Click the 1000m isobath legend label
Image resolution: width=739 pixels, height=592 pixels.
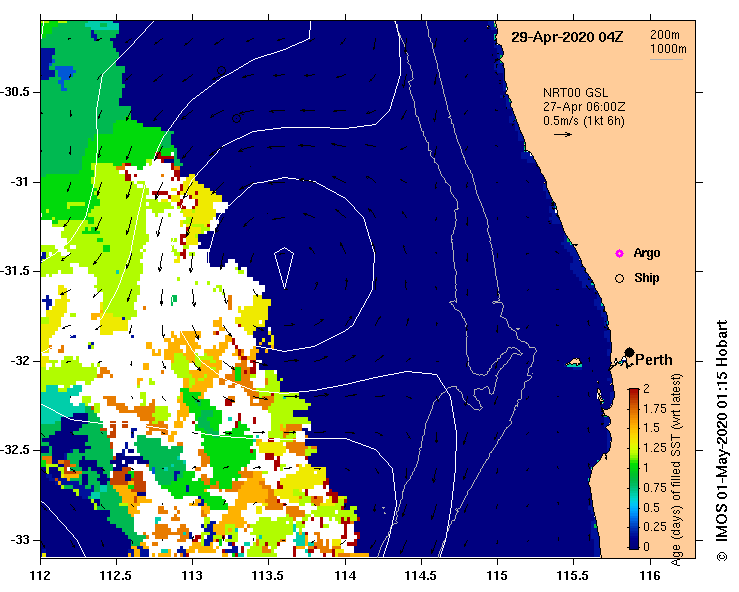(x=668, y=49)
